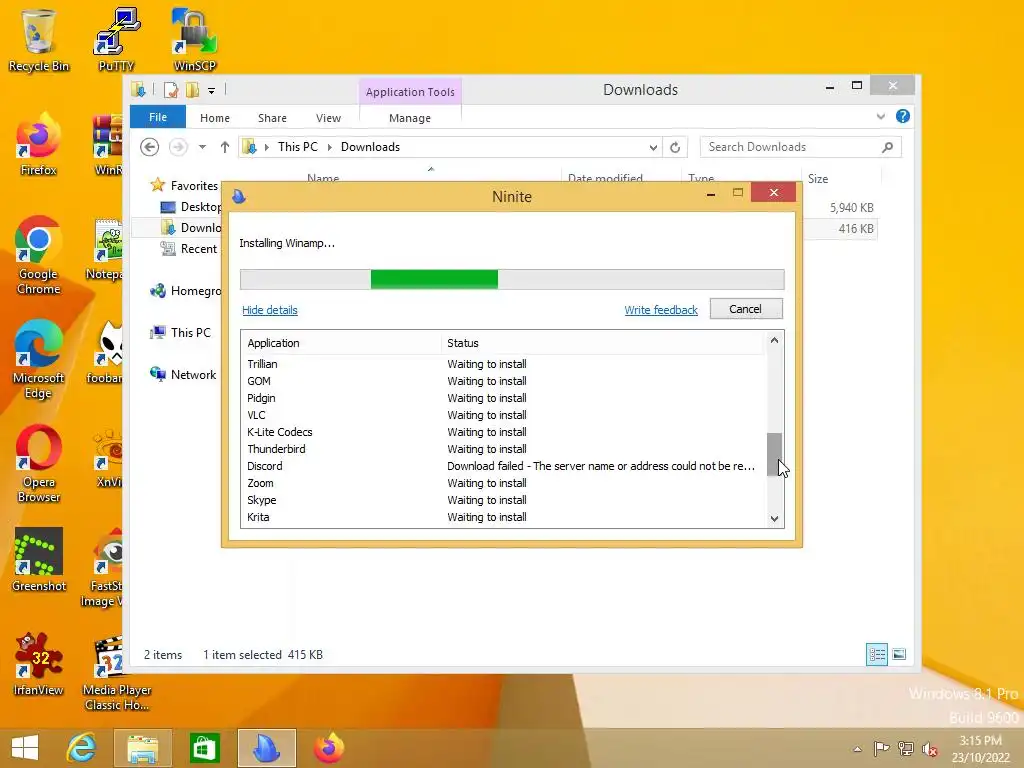Open the network tray icon
Image resolution: width=1024 pixels, height=768 pixels.
tap(905, 748)
